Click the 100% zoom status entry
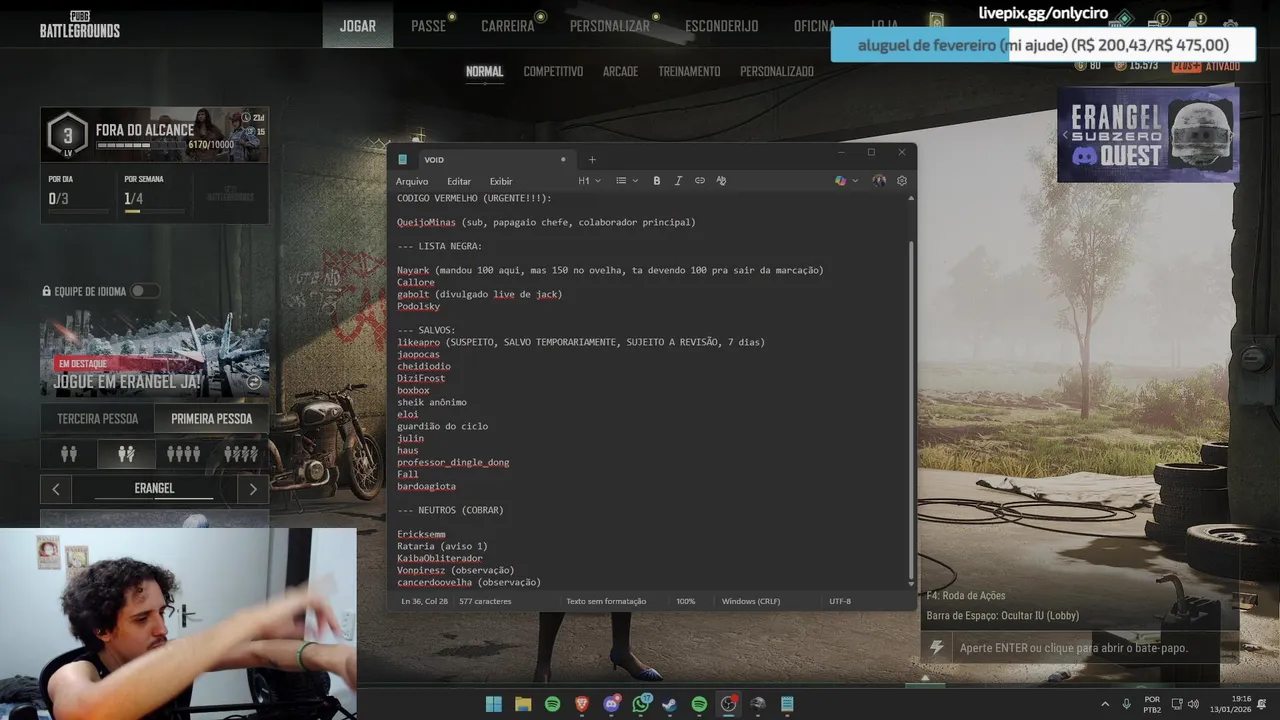The width and height of the screenshot is (1280, 720). coord(685,601)
